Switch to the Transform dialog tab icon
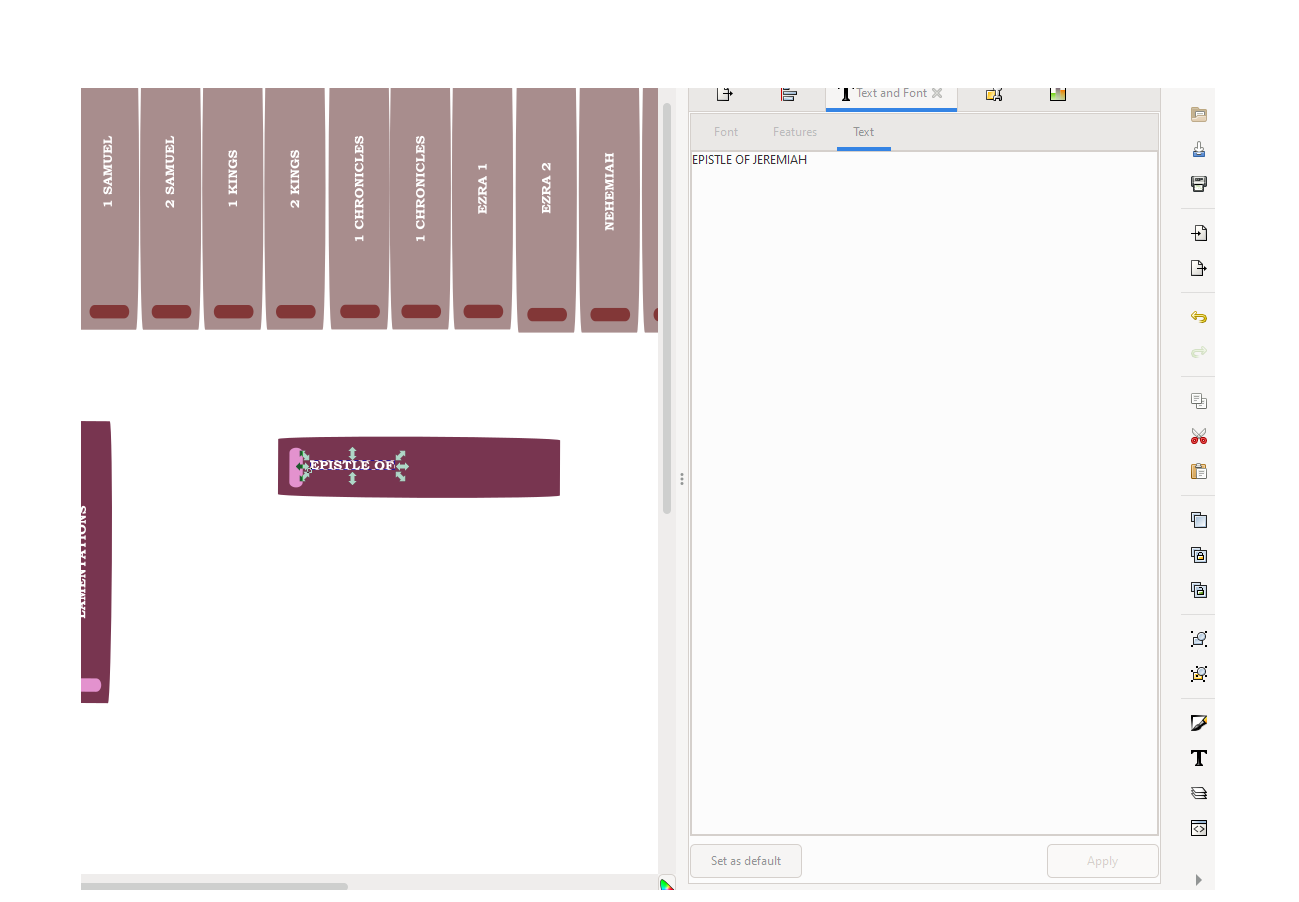This screenshot has height=902, width=1299. [x=994, y=94]
